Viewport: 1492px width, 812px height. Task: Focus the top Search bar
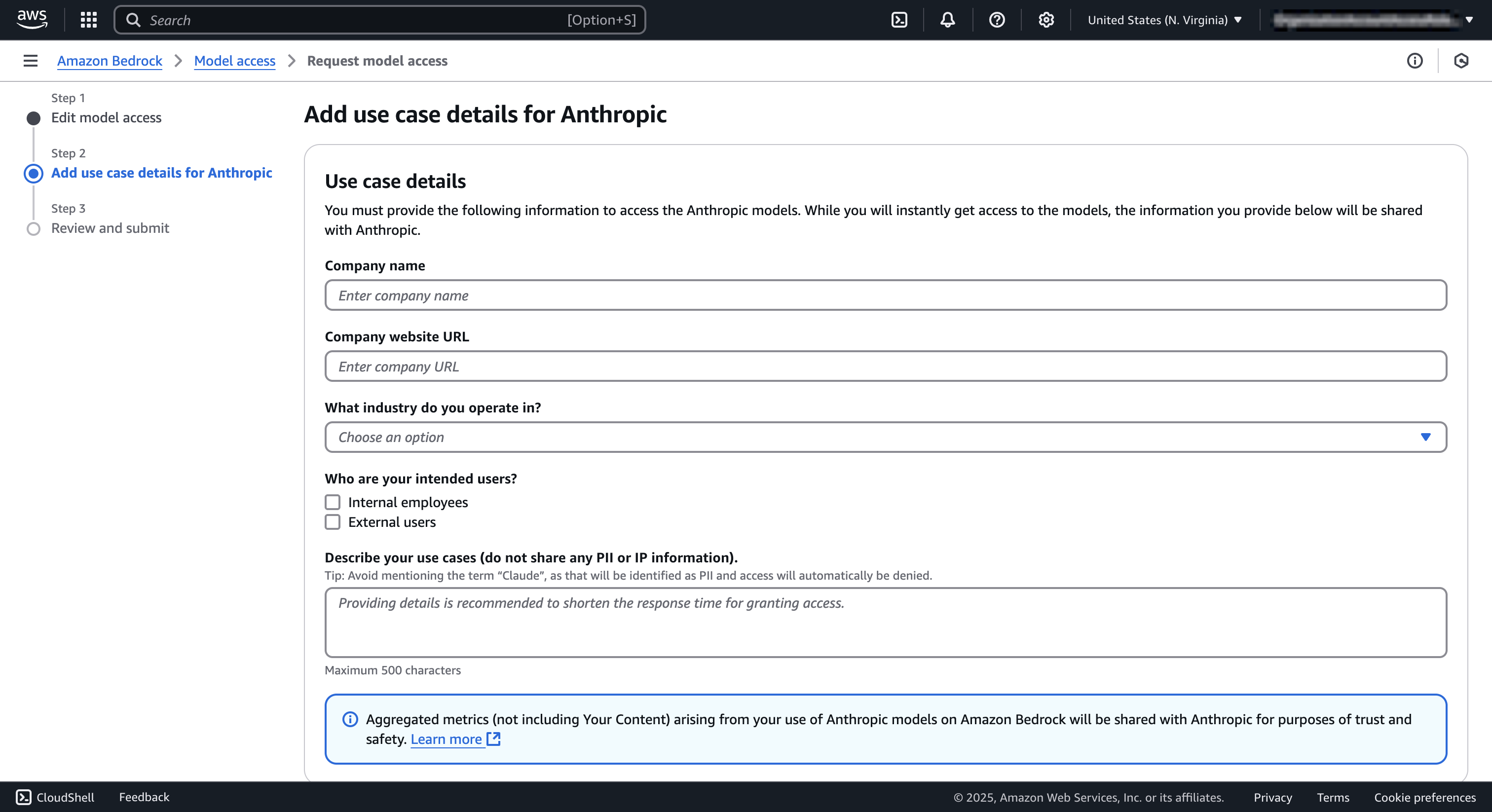(380, 20)
